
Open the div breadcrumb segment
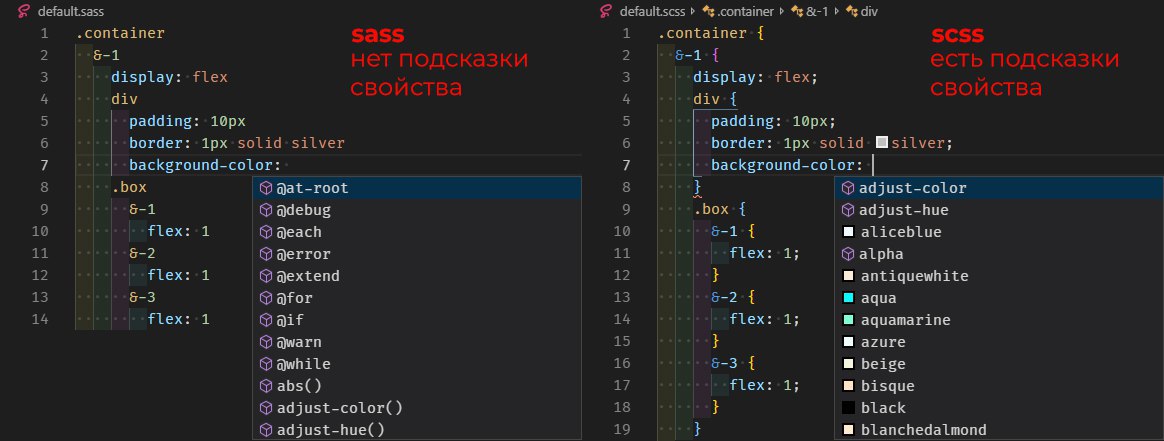pos(869,12)
